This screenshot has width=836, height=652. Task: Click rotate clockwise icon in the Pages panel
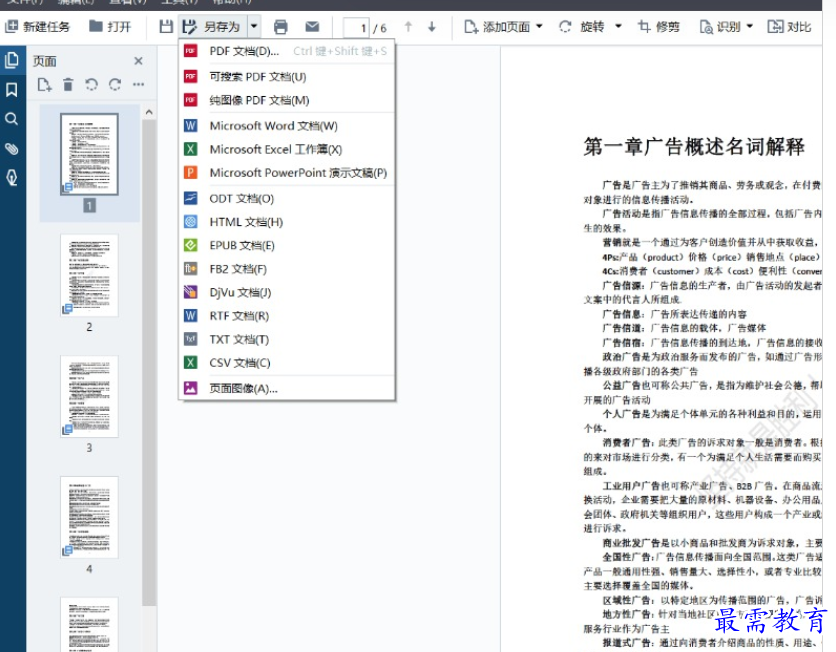click(115, 85)
